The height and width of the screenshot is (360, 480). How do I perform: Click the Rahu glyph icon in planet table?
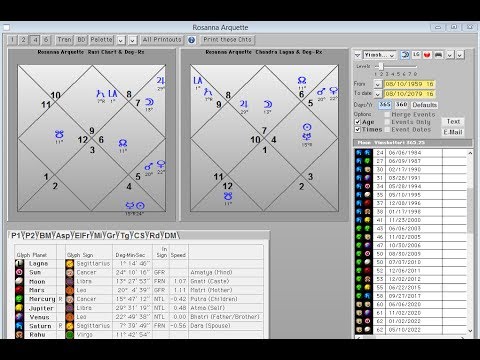click(x=19, y=334)
